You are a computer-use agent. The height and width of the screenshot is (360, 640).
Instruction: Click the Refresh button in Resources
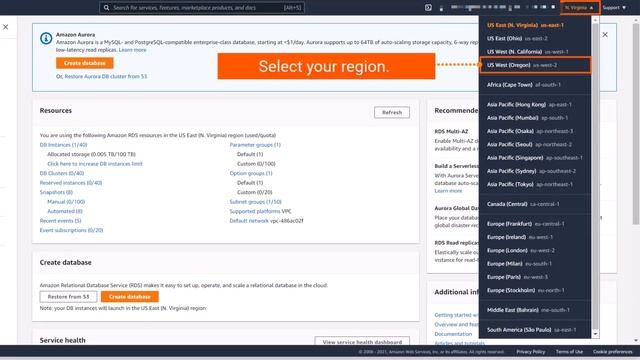click(x=392, y=112)
